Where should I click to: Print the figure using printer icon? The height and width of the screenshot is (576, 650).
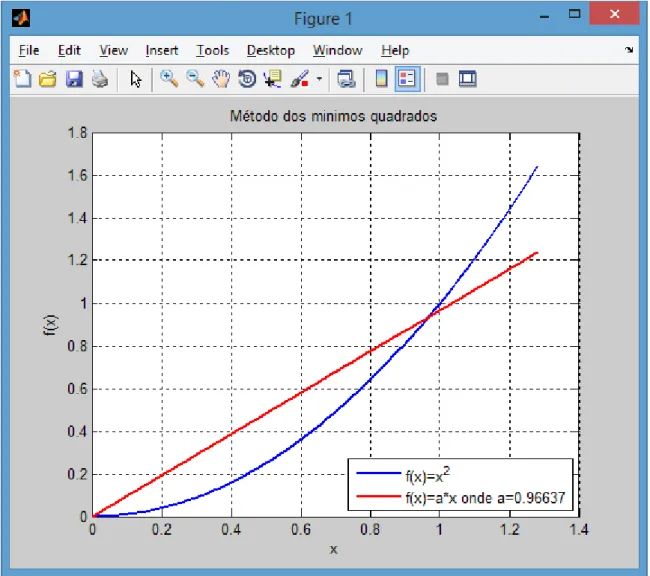click(100, 79)
